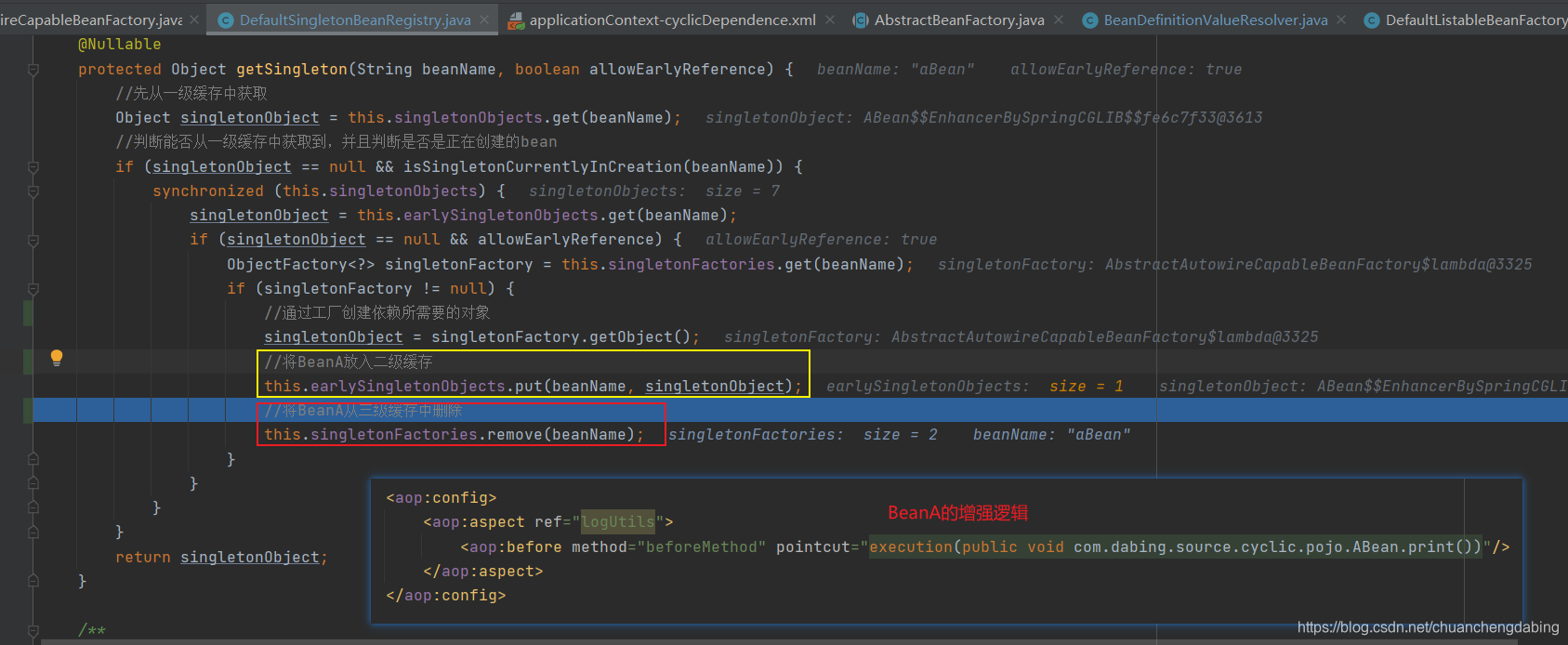Open the applicationContext-cyclicDependence.xml tab
This screenshot has height=645, width=1568.
[673, 20]
